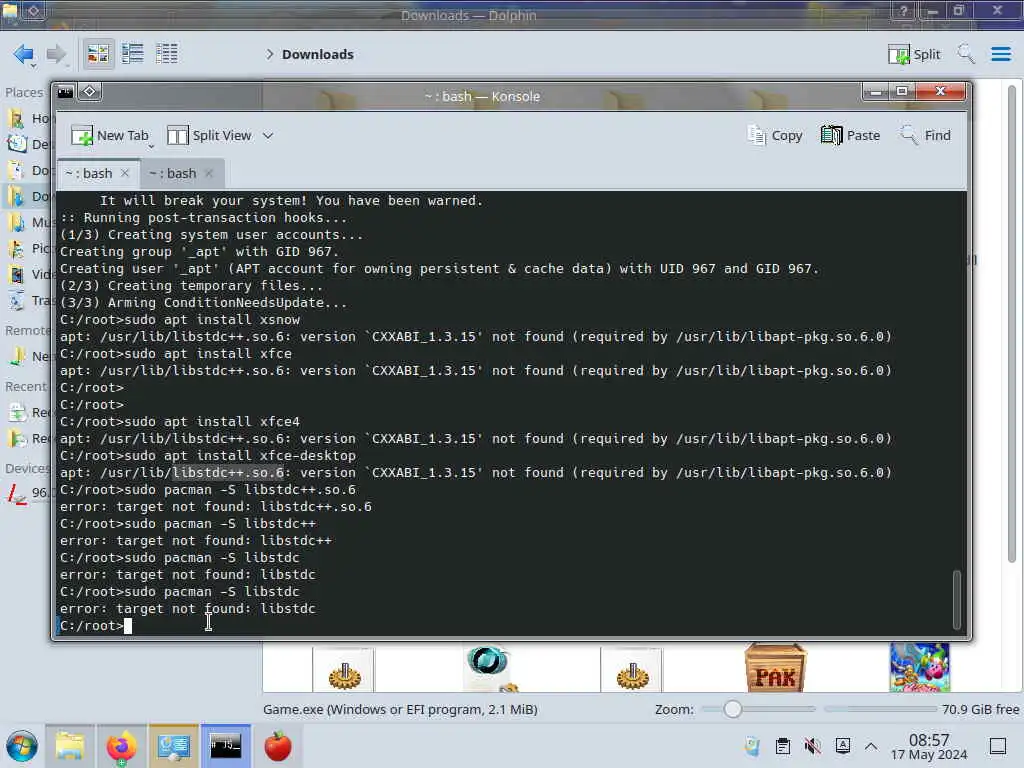The image size is (1024, 768).
Task: Expand hidden system tray icons arrow
Action: [871, 746]
